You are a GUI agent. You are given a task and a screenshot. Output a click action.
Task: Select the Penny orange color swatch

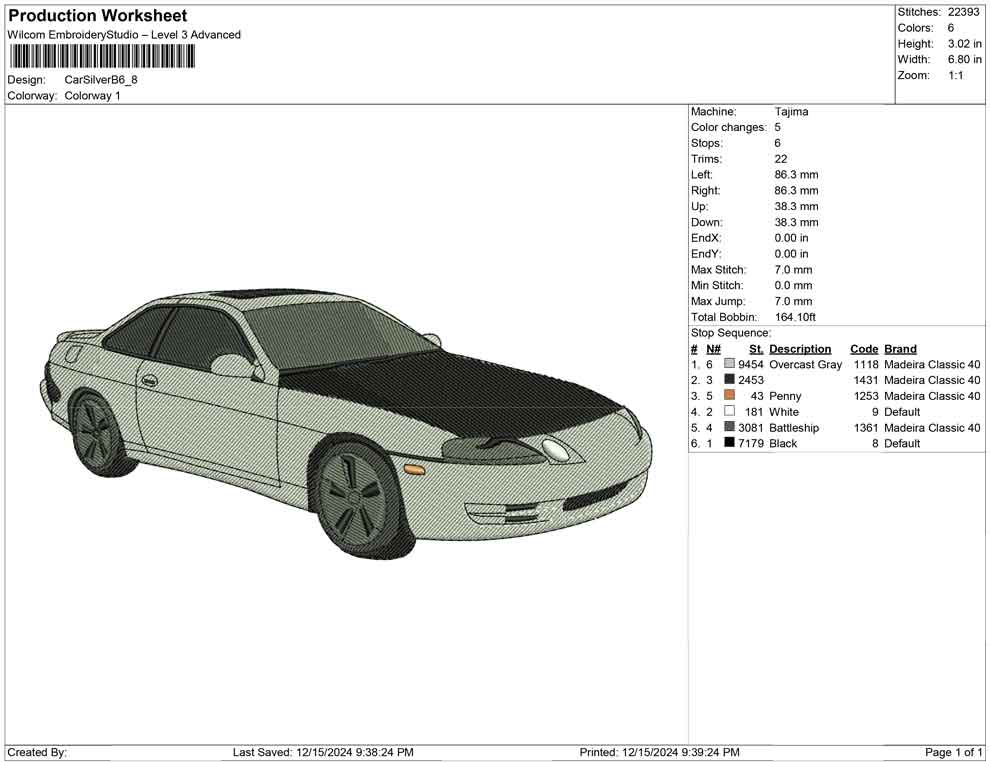click(x=729, y=396)
